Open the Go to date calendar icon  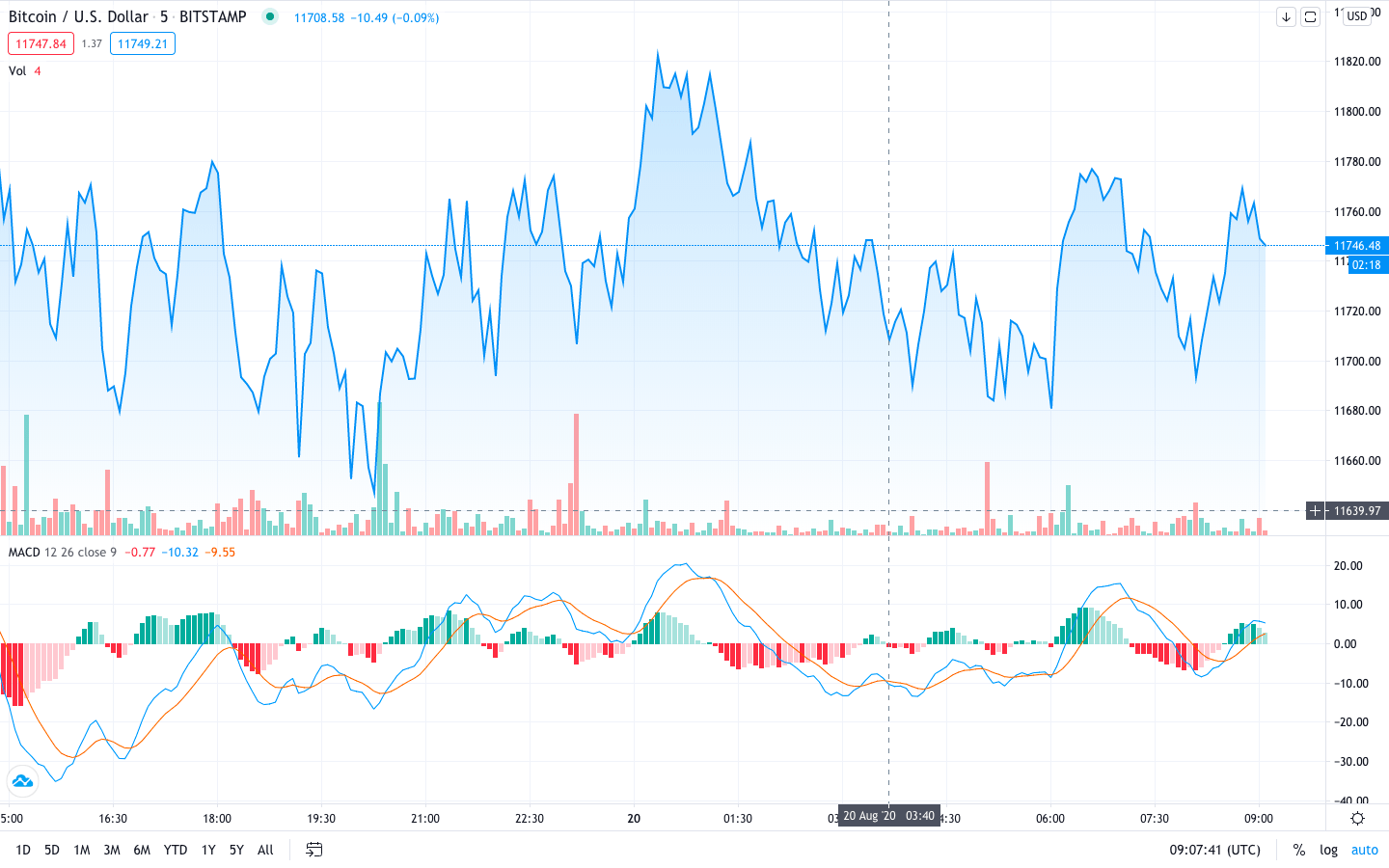[314, 850]
